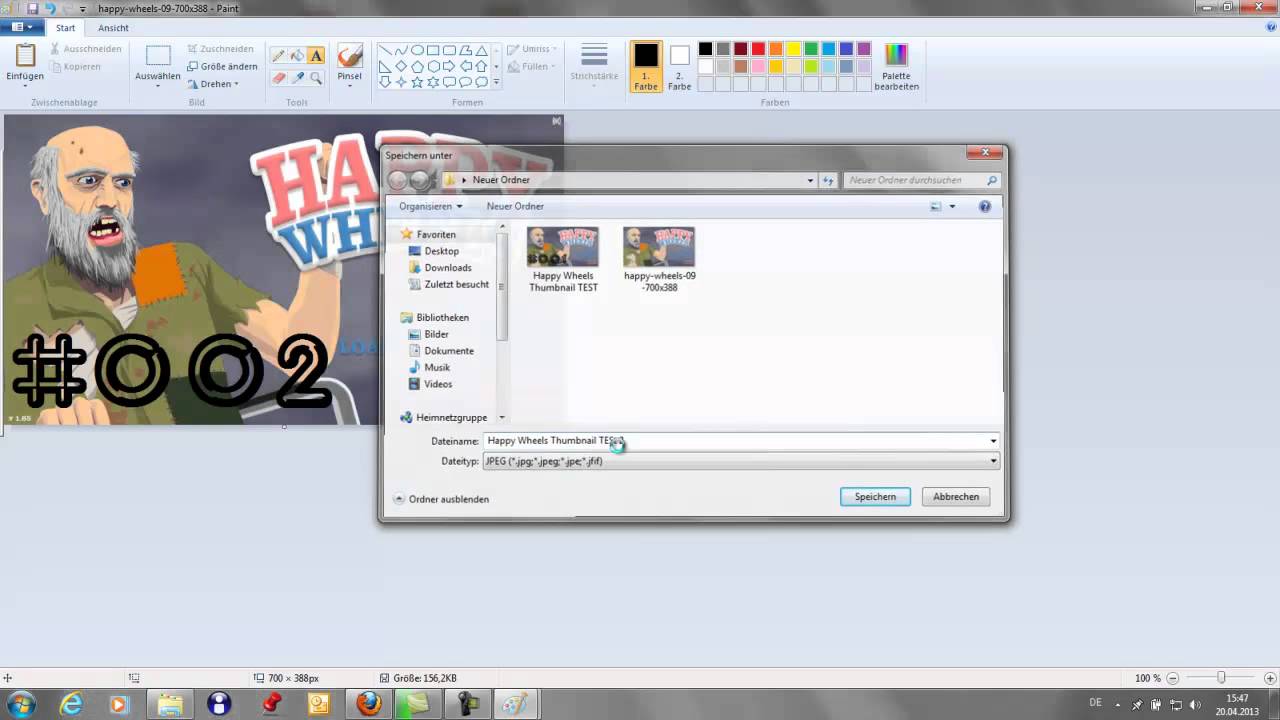Pick the red color swatch
1280x720 pixels.
pos(758,49)
